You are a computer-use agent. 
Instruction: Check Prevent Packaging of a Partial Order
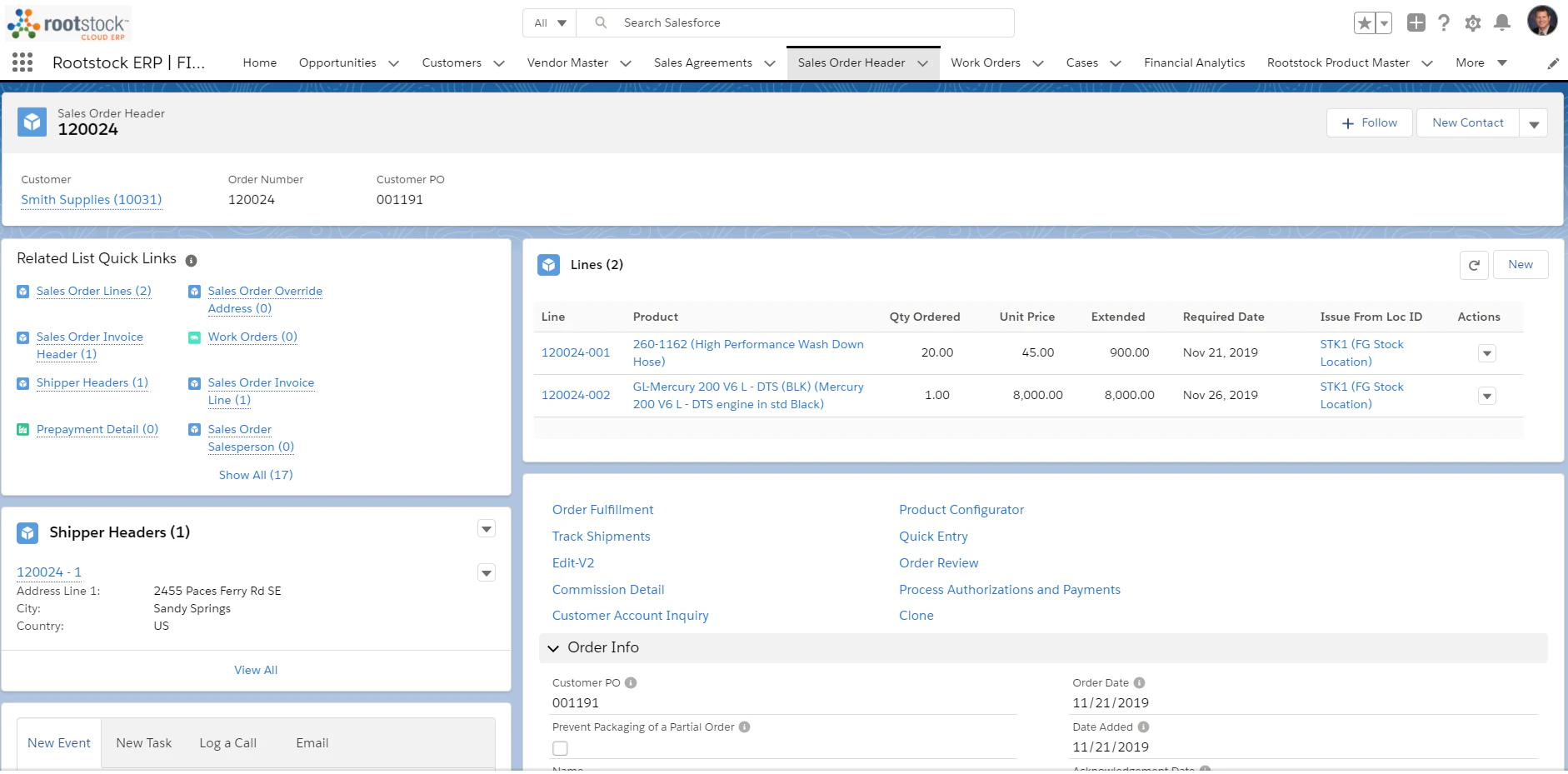pos(560,747)
